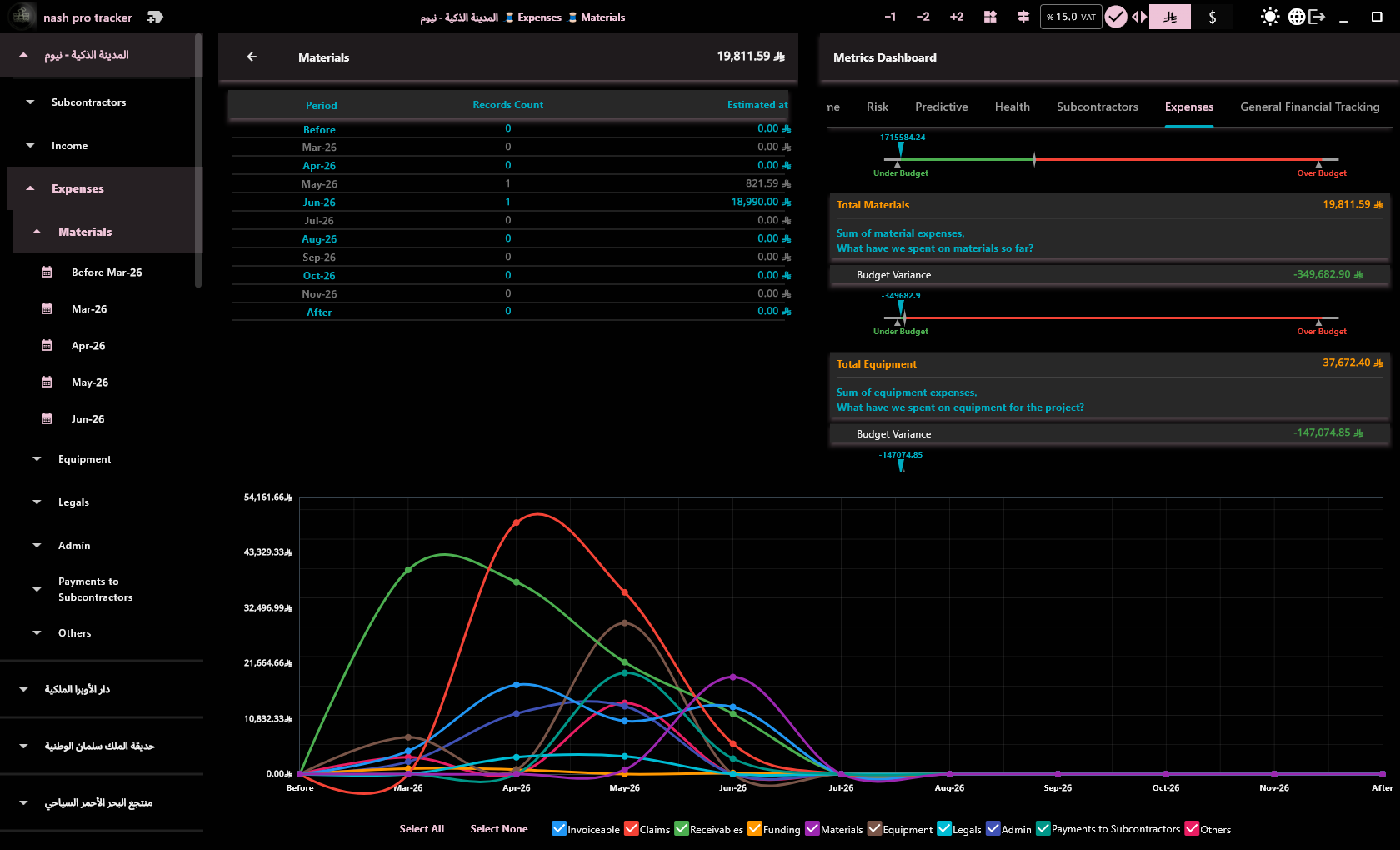
Task: Switch to the Predictive dashboard tab
Action: click(942, 107)
